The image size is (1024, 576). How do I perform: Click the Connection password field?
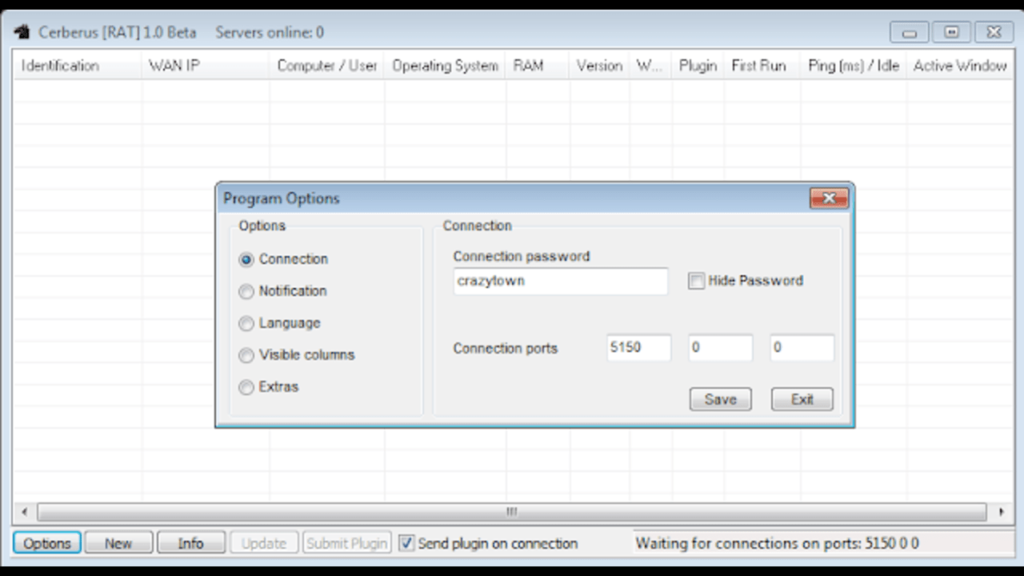560,281
